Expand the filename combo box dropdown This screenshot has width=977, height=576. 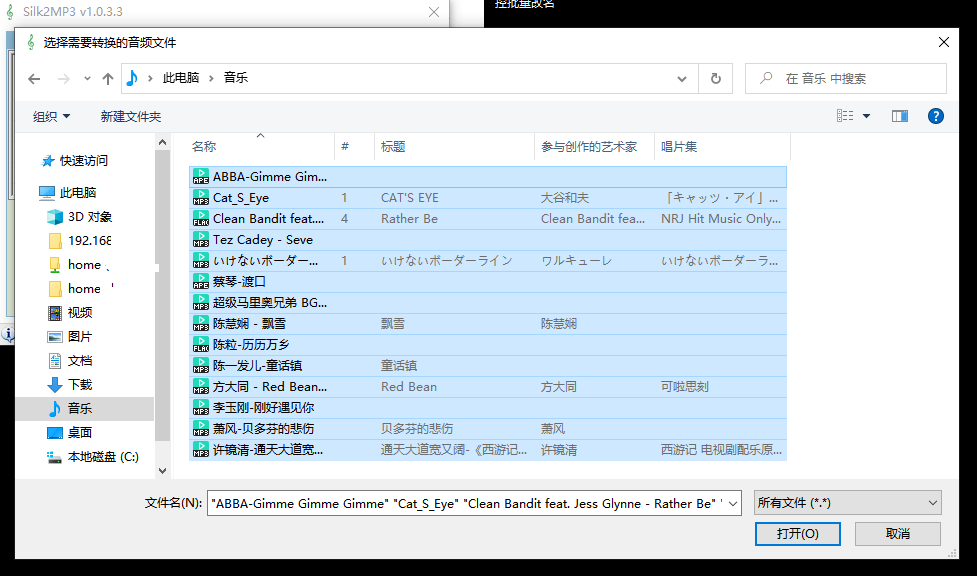tap(733, 504)
